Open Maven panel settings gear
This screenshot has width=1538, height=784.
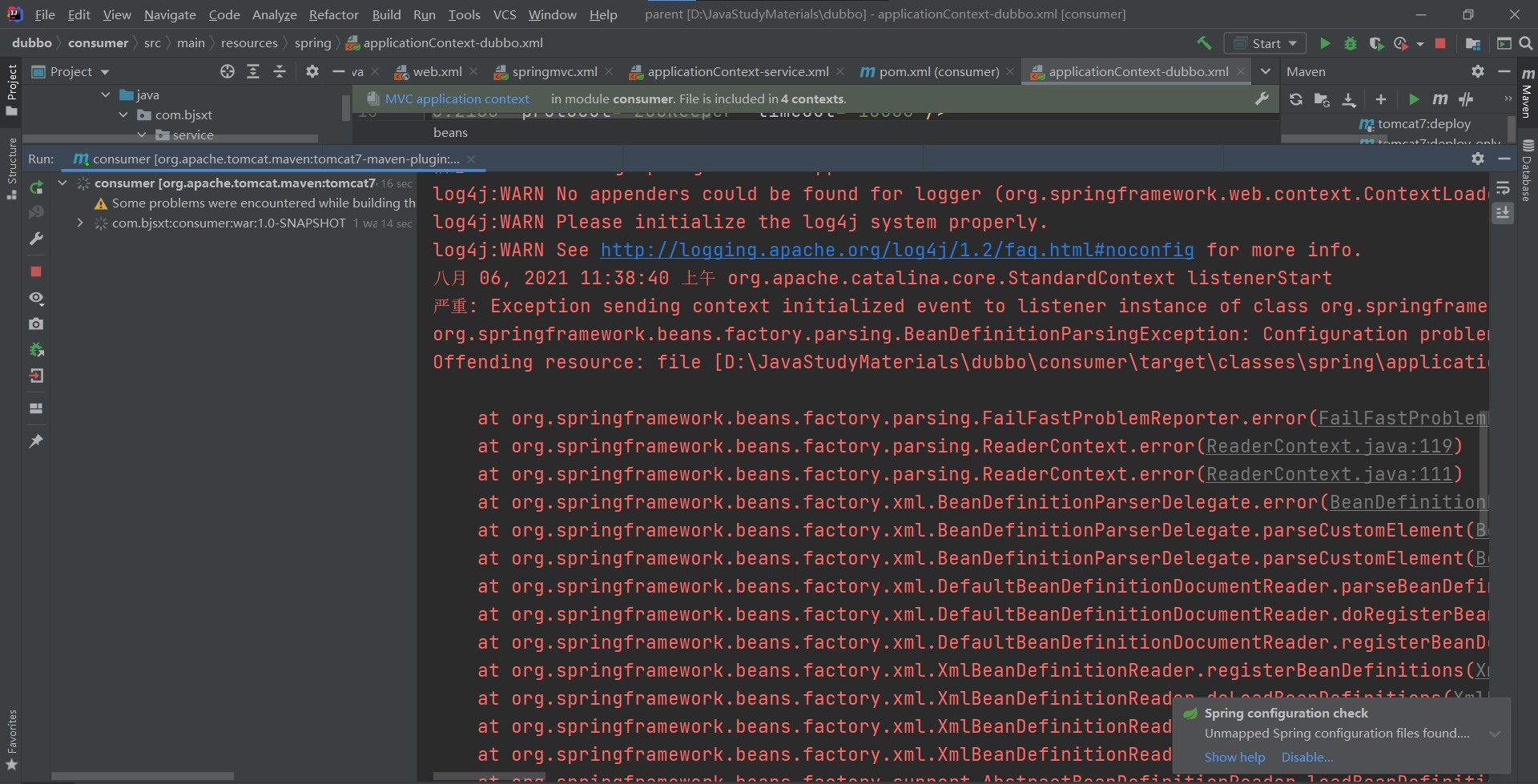click(1478, 72)
